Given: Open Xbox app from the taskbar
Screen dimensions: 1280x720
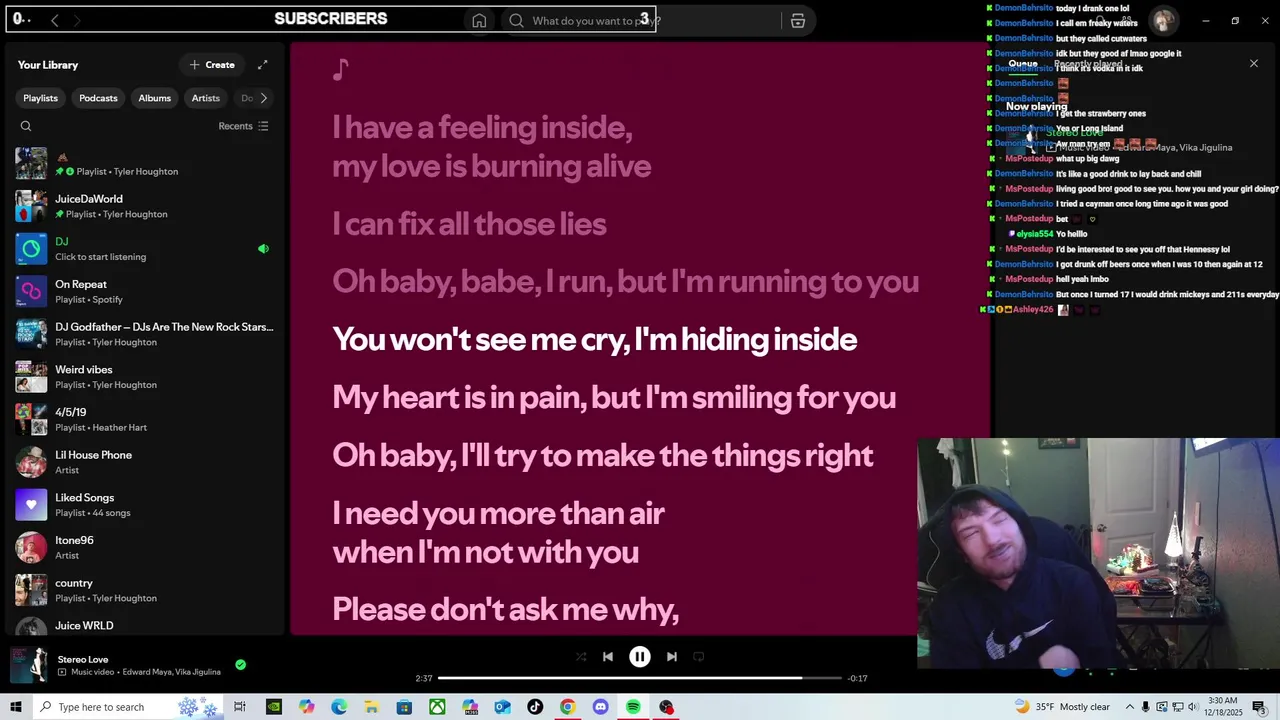Looking at the screenshot, I should (437, 707).
